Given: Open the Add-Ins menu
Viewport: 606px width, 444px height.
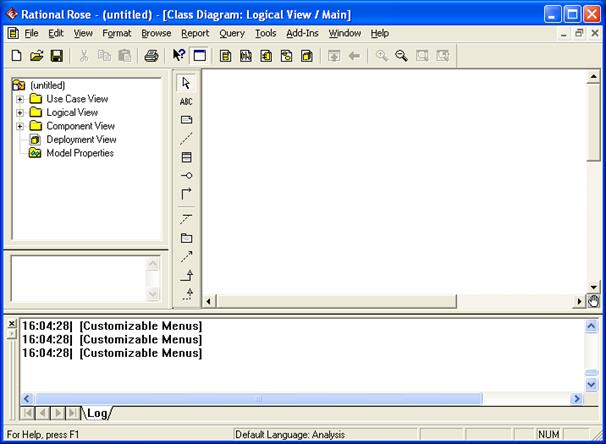Looking at the screenshot, I should point(302,33).
